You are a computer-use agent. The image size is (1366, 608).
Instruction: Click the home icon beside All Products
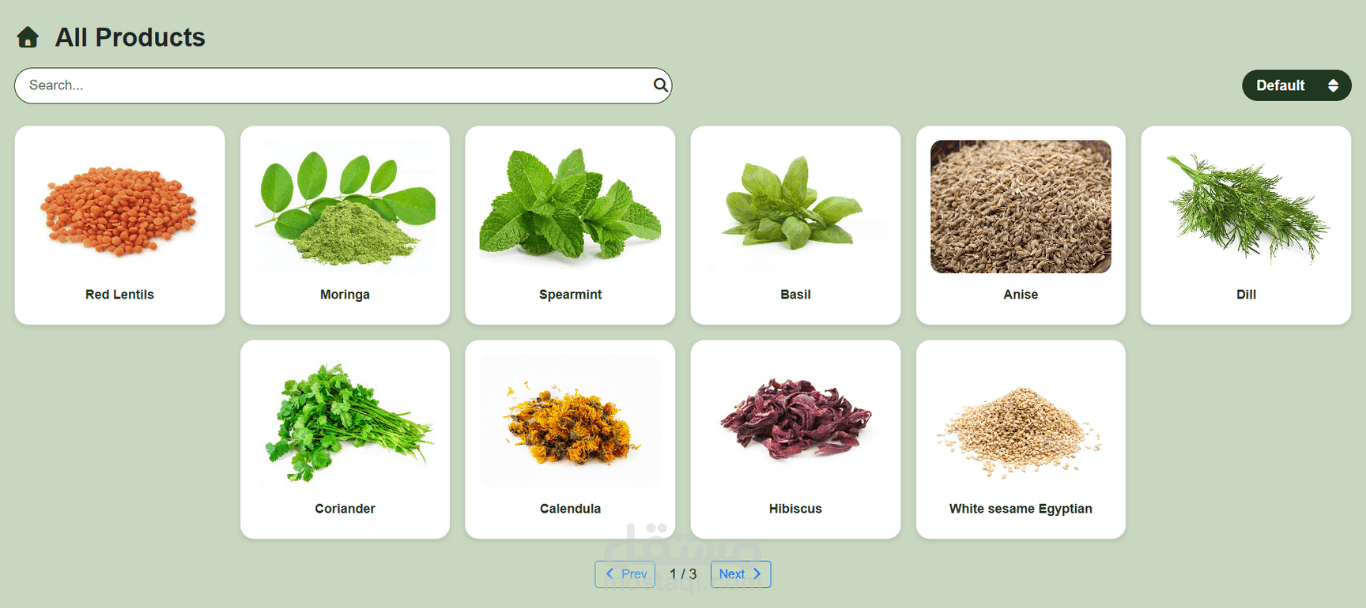click(28, 38)
